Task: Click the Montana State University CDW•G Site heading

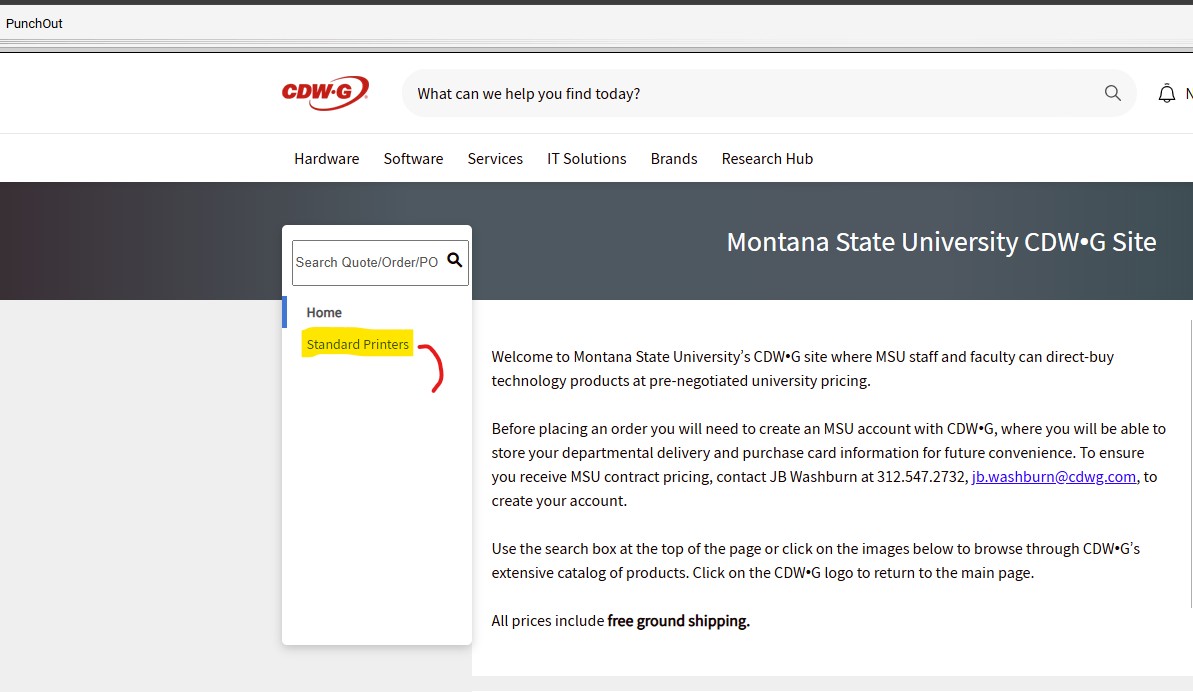Action: click(940, 242)
